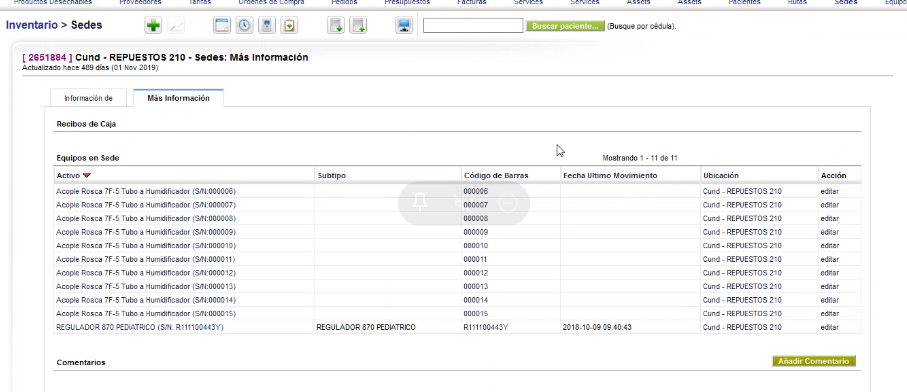Open the Rutas menu item

coord(797,2)
